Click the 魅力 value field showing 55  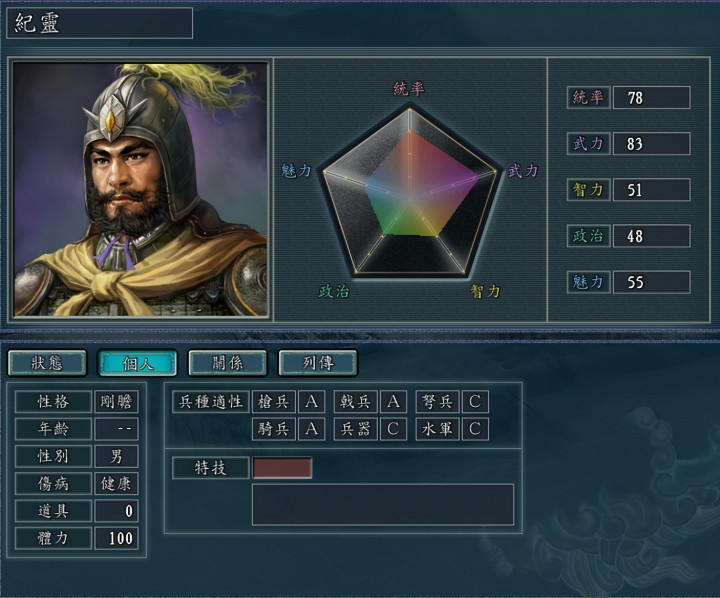(x=652, y=282)
